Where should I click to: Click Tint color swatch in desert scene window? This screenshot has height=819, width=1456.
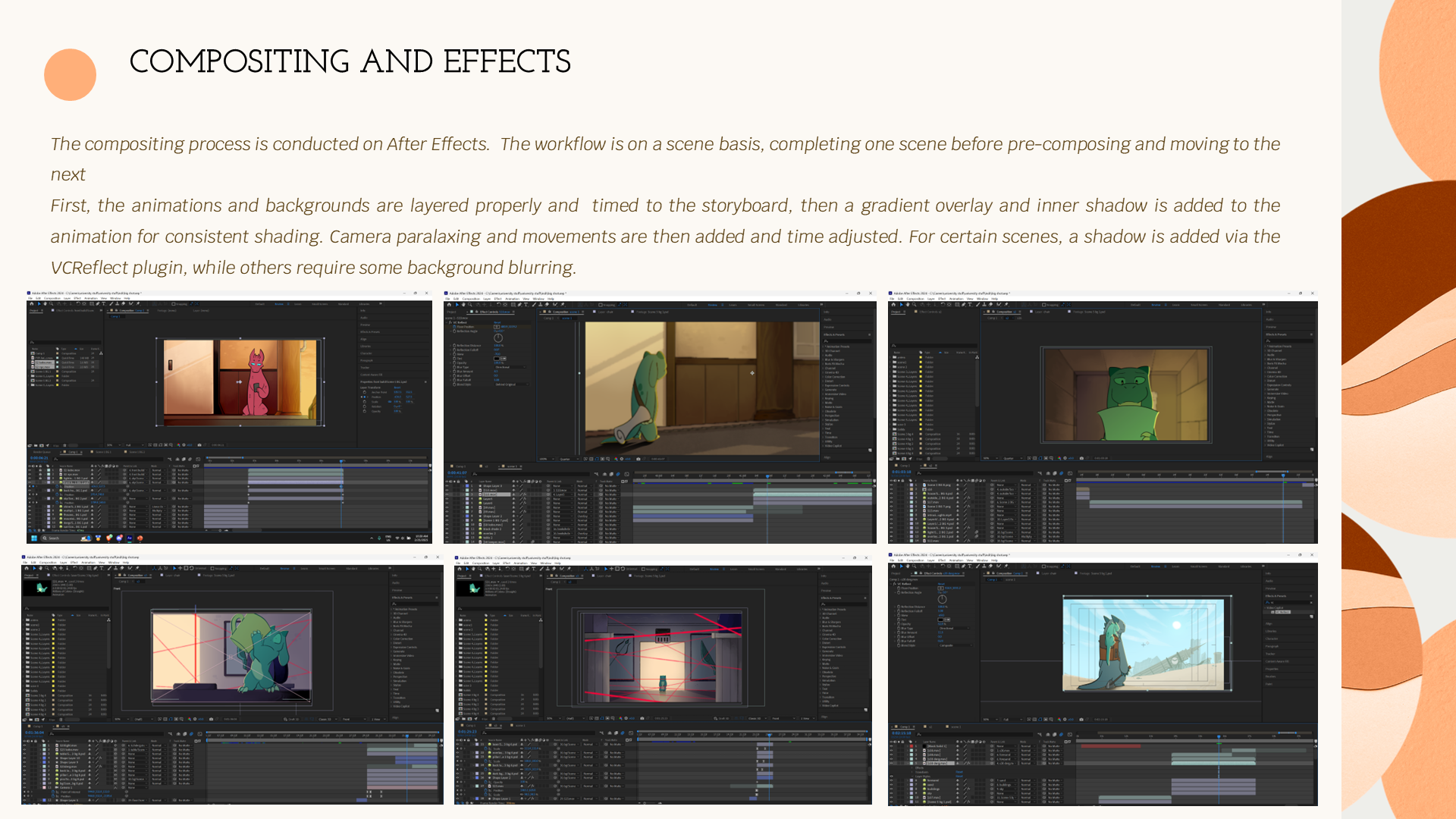[x=940, y=620]
